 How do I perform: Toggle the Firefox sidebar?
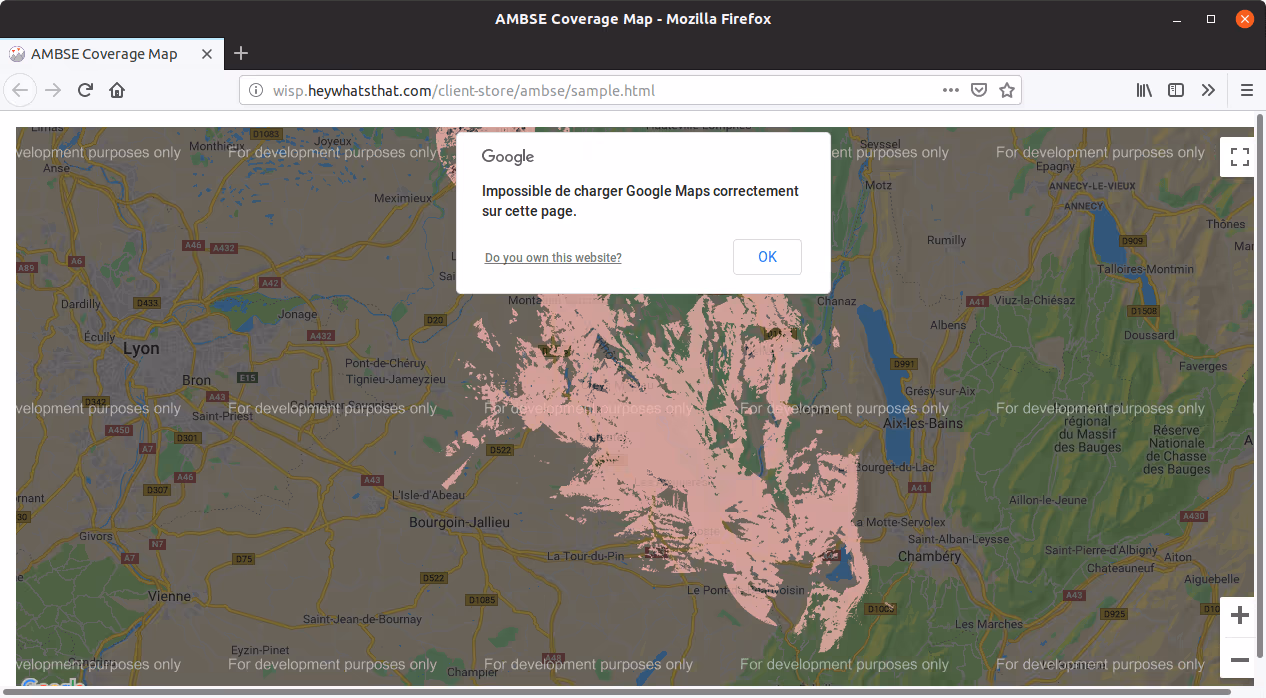pos(1176,90)
